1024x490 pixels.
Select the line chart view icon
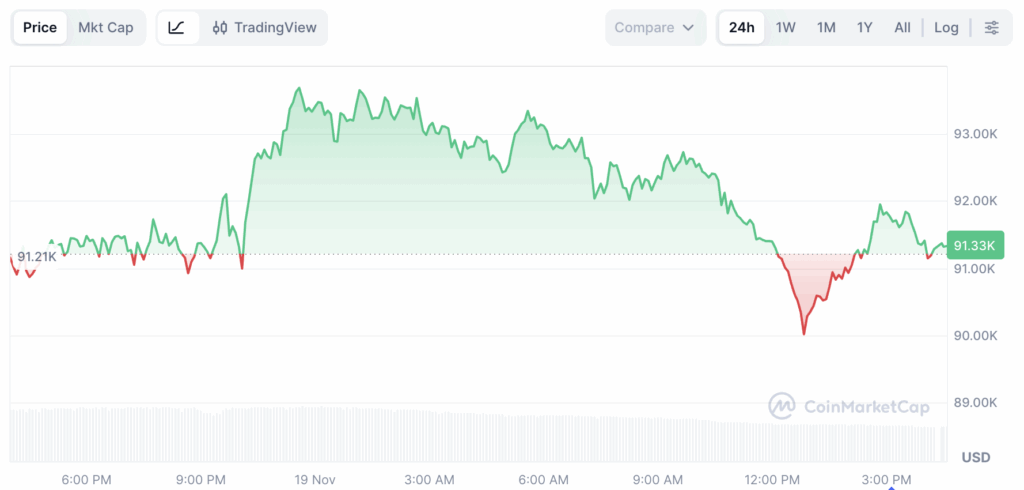pyautogui.click(x=176, y=28)
